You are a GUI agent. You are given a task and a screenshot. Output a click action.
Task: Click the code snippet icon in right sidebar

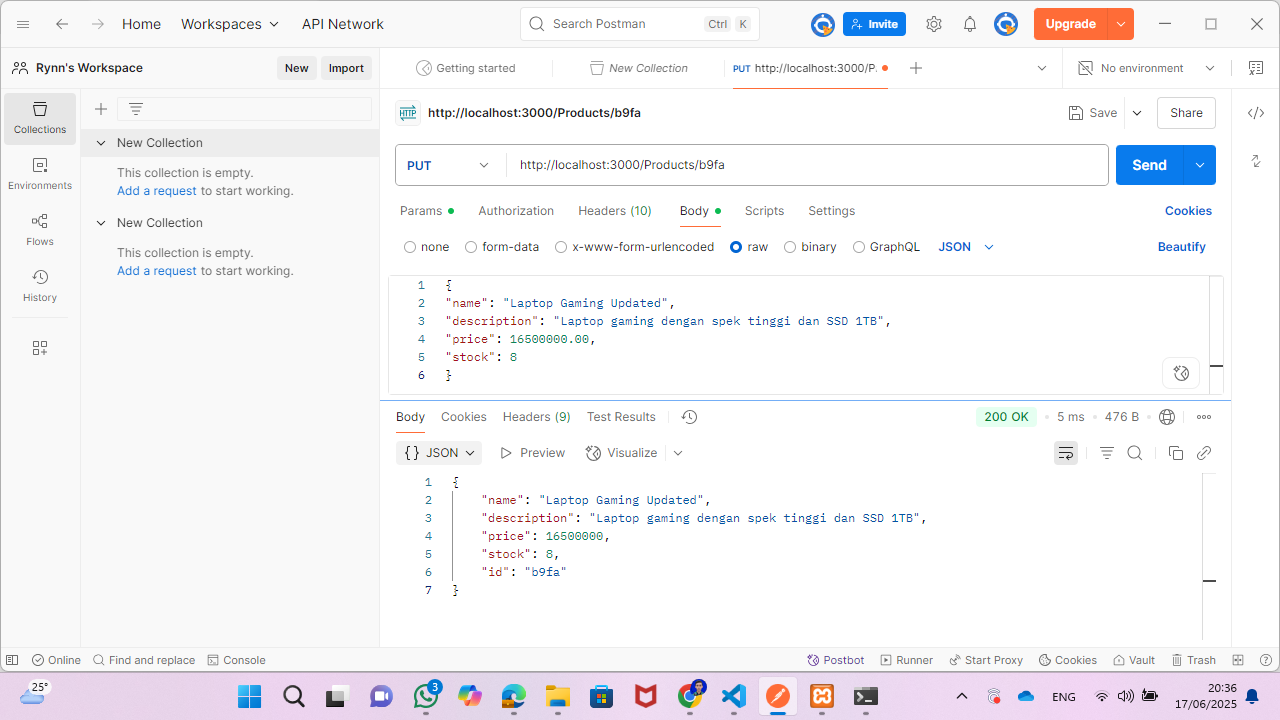click(1256, 113)
